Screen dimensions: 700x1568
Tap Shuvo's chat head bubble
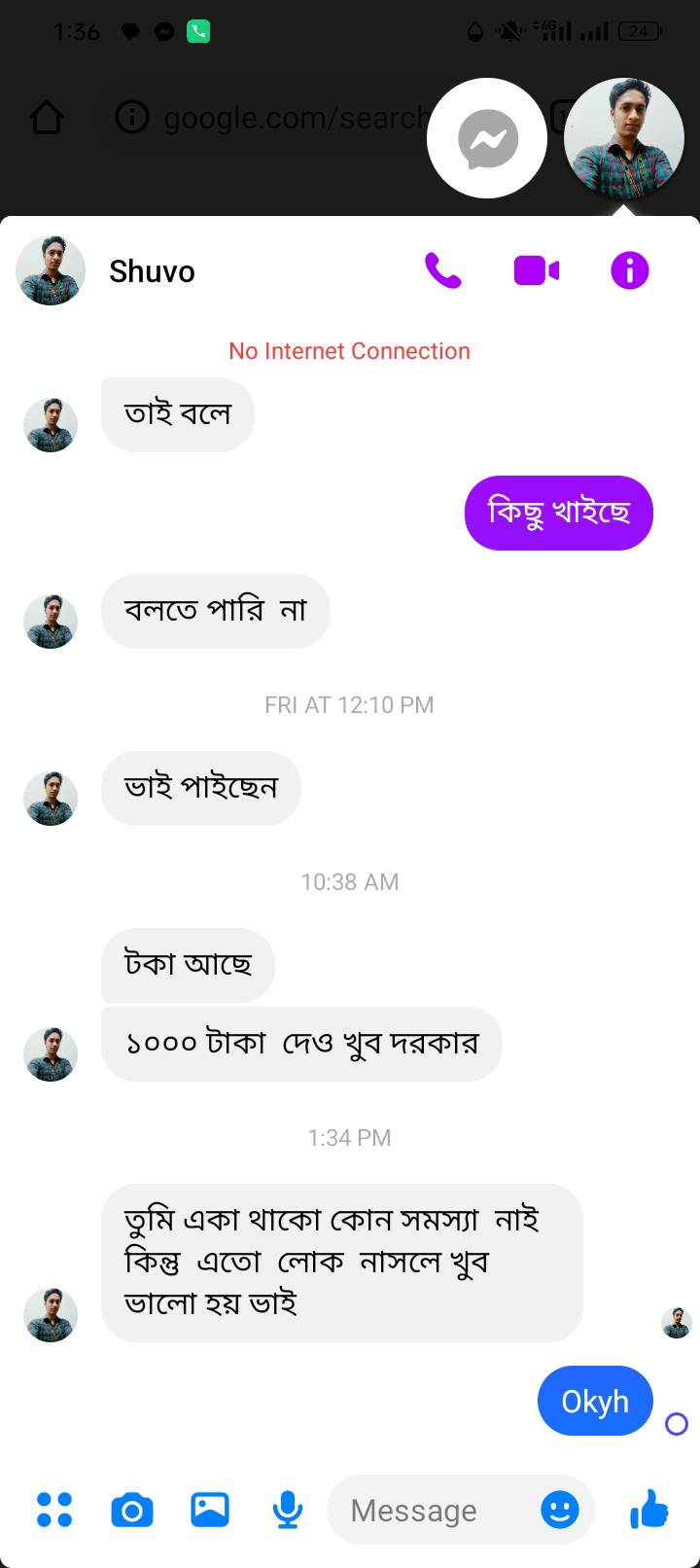(624, 138)
